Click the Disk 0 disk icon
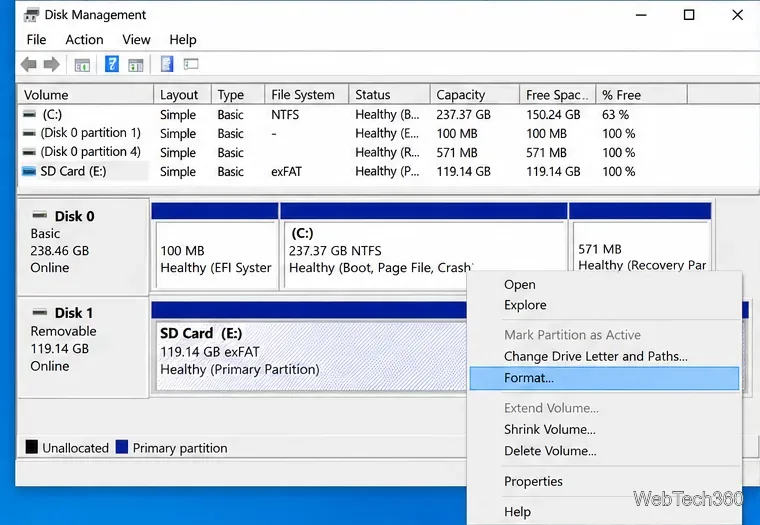This screenshot has height=525, width=760. point(40,215)
